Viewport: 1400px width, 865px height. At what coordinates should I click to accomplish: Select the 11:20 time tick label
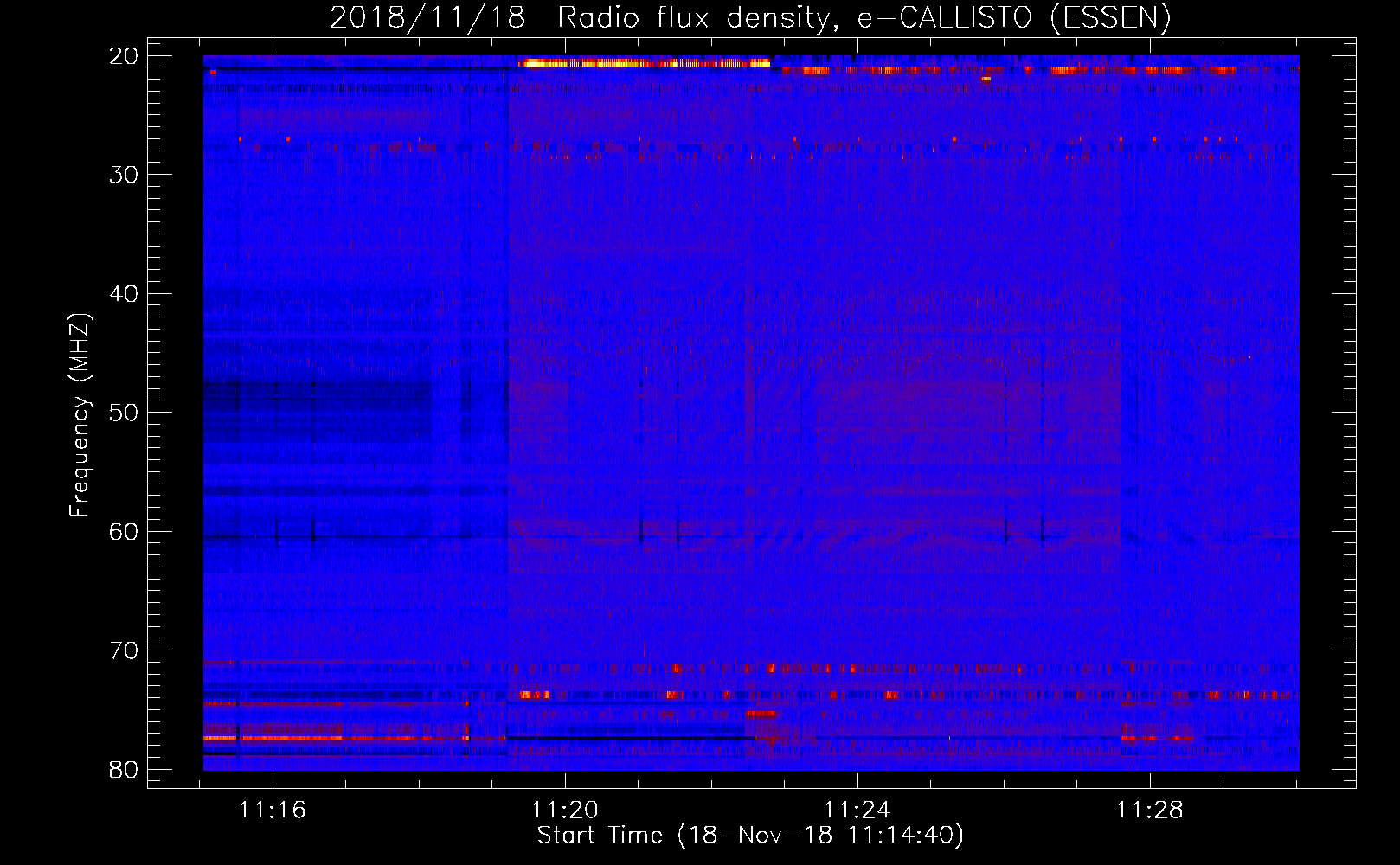coord(565,811)
